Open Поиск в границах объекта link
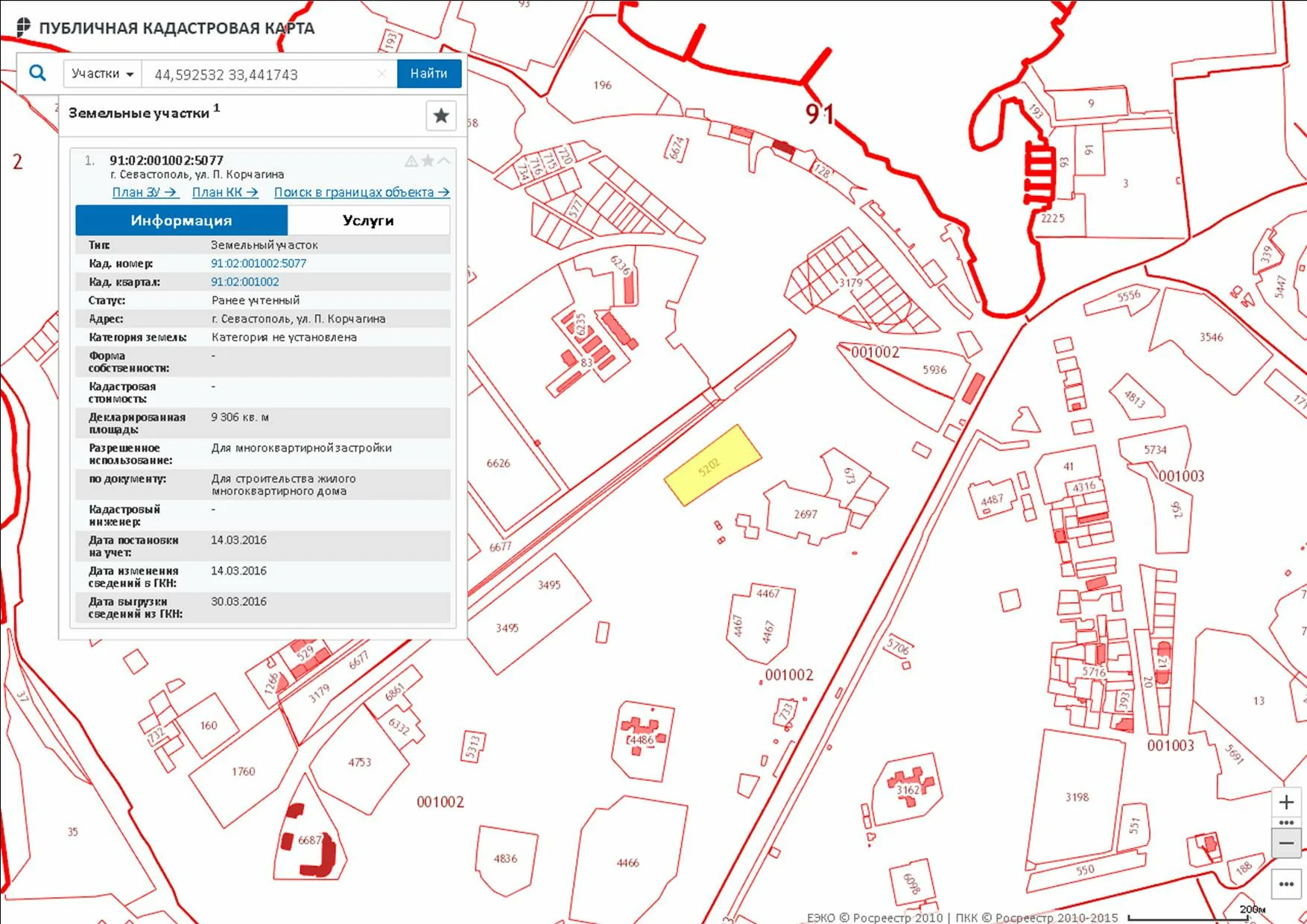The height and width of the screenshot is (924, 1307). tap(361, 192)
